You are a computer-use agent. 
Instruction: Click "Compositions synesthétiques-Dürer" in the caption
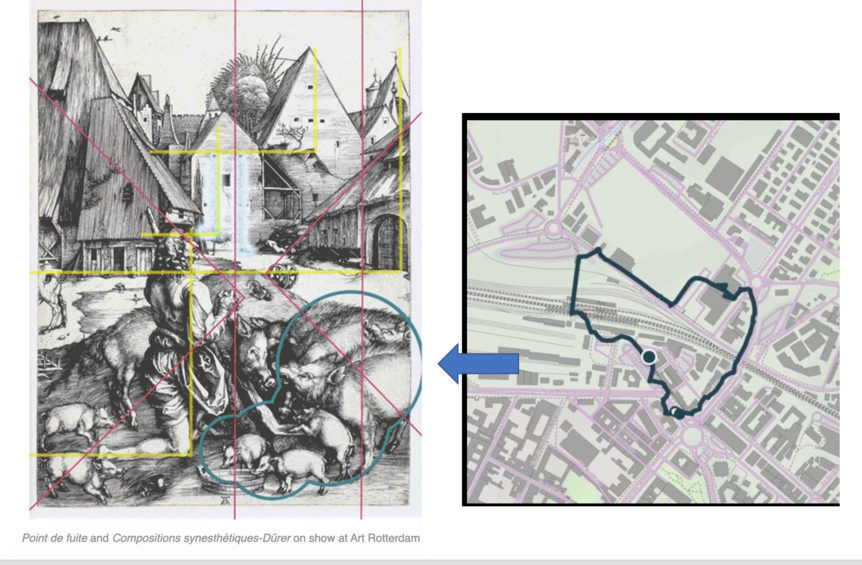click(202, 538)
